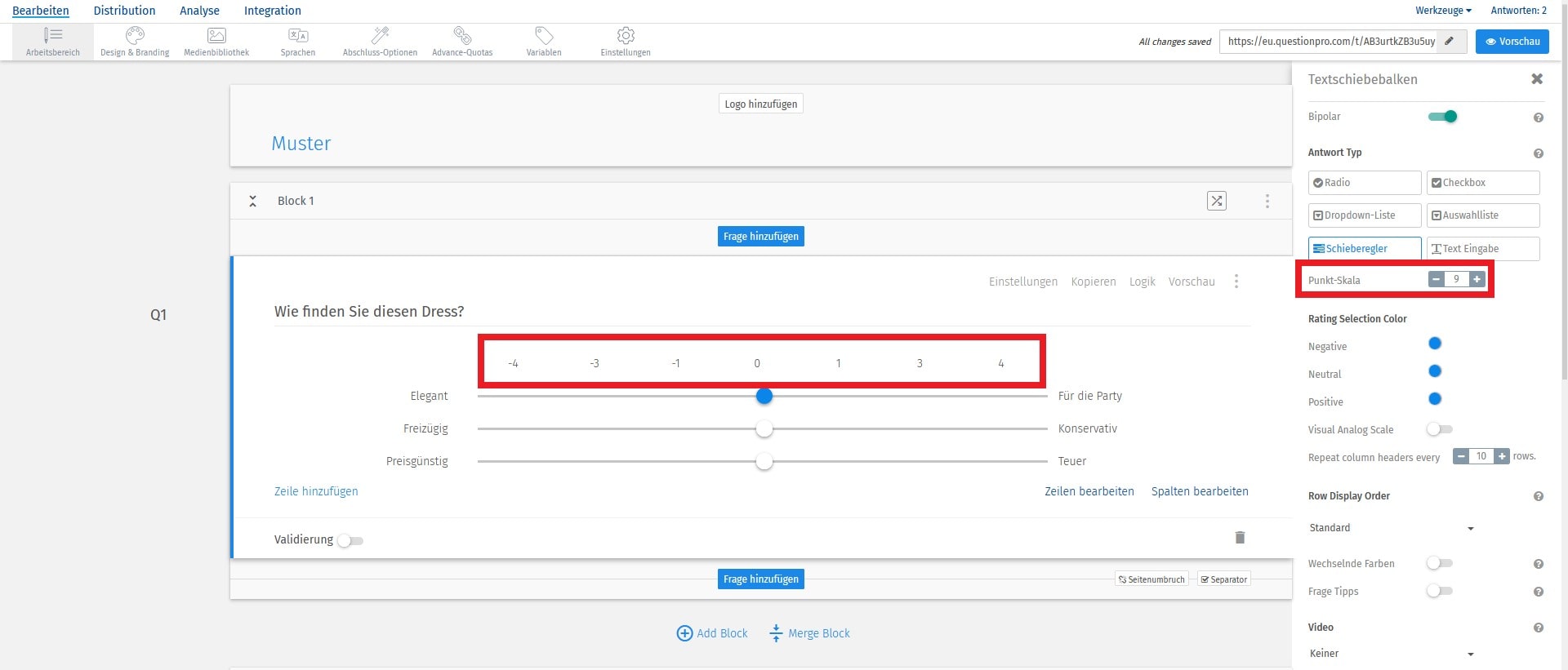Viewport: 1568px width, 670px height.
Task: Close the Textschiebebalken panel
Action: [1537, 79]
